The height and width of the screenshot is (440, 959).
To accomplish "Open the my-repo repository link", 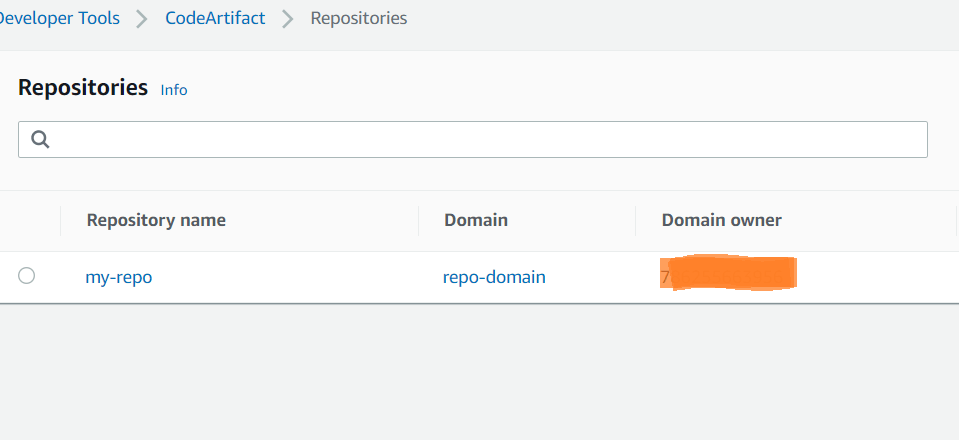I will tap(119, 277).
